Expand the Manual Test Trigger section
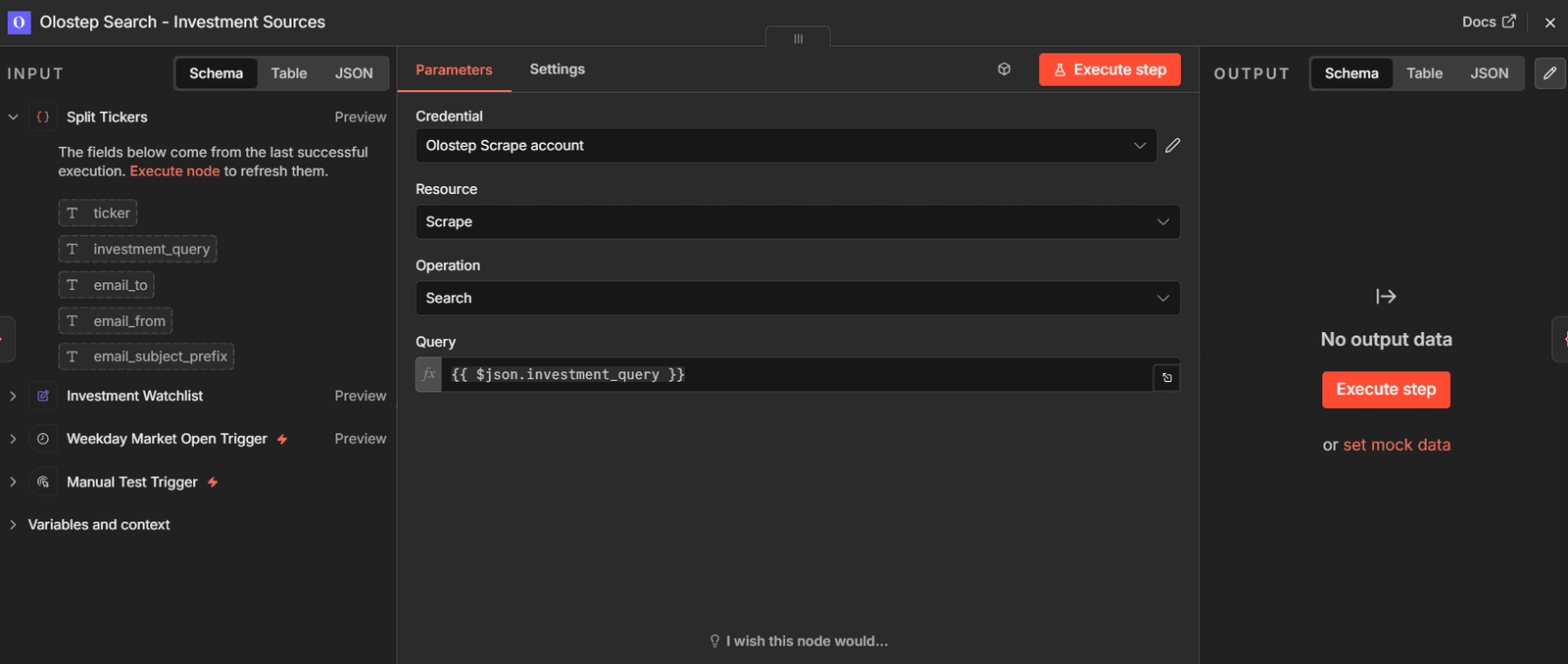This screenshot has height=664, width=1568. [13, 482]
